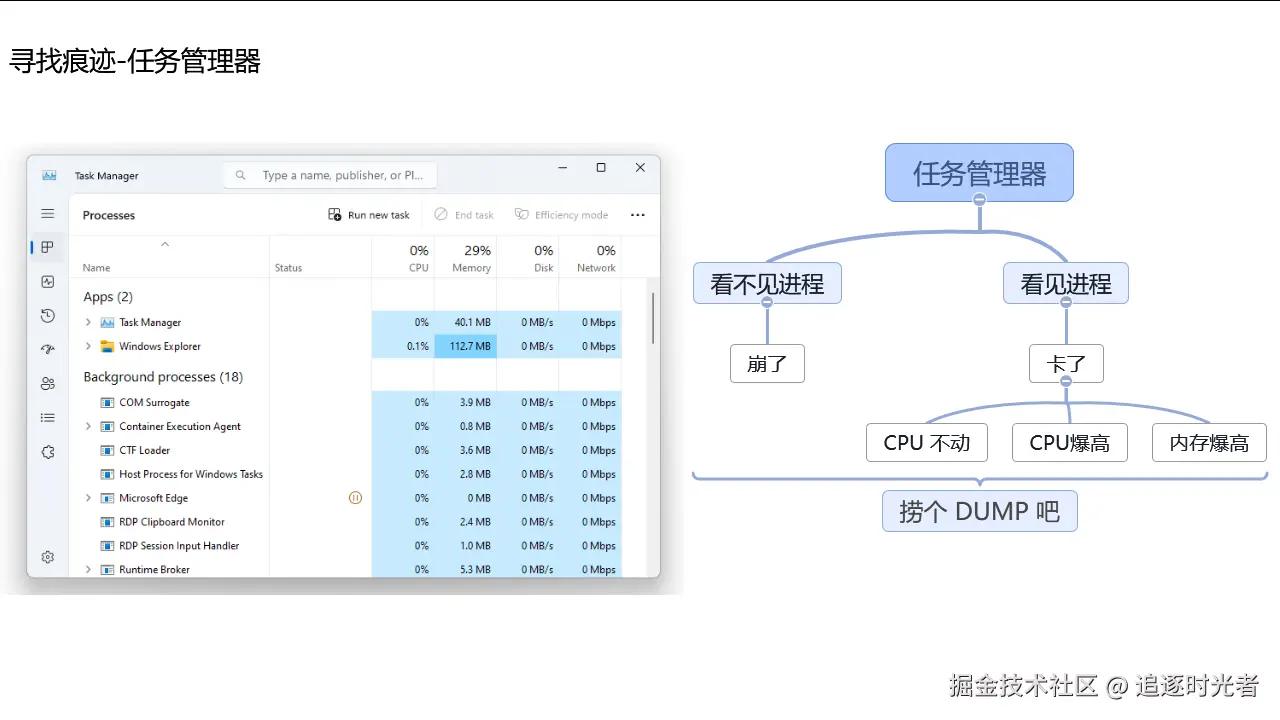Click the RDP Session Input Handler icon

point(107,546)
